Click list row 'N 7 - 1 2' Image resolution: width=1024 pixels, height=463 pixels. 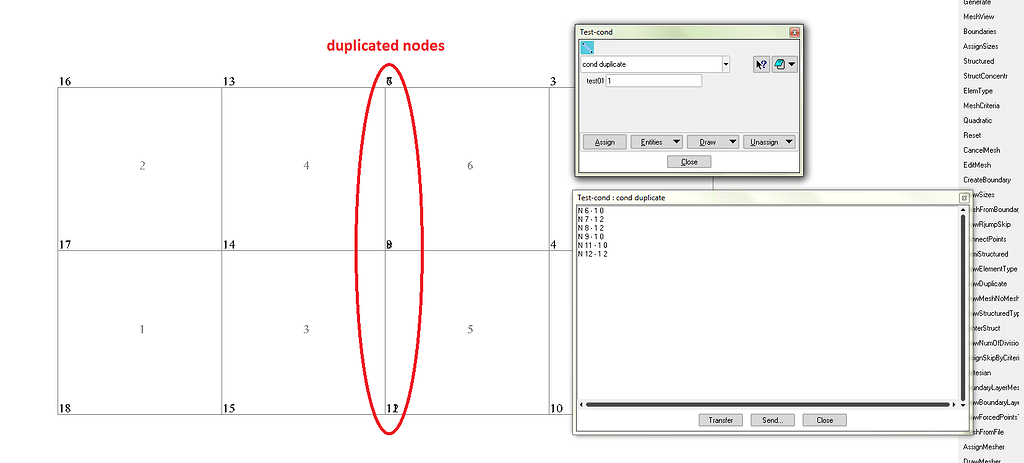(x=590, y=219)
